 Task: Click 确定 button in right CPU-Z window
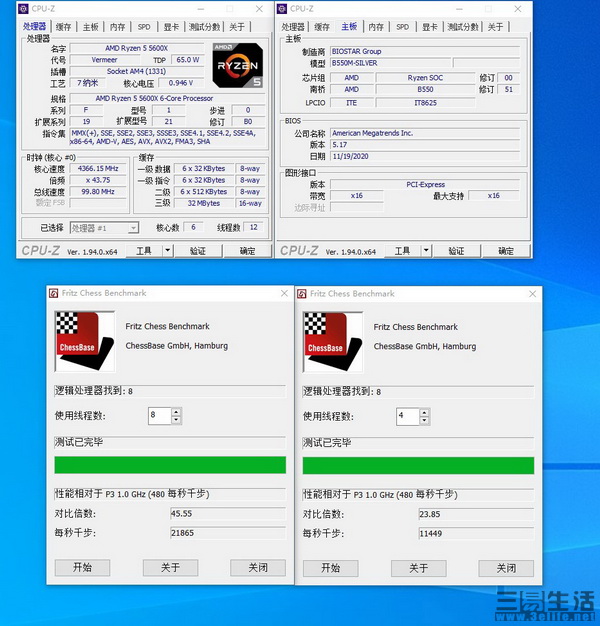click(506, 251)
